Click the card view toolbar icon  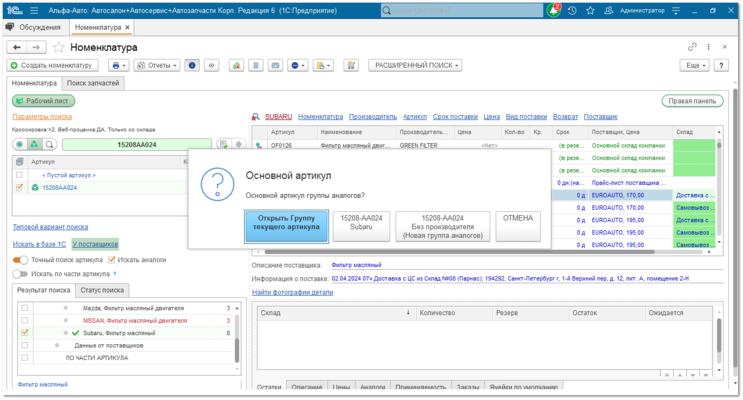click(275, 65)
